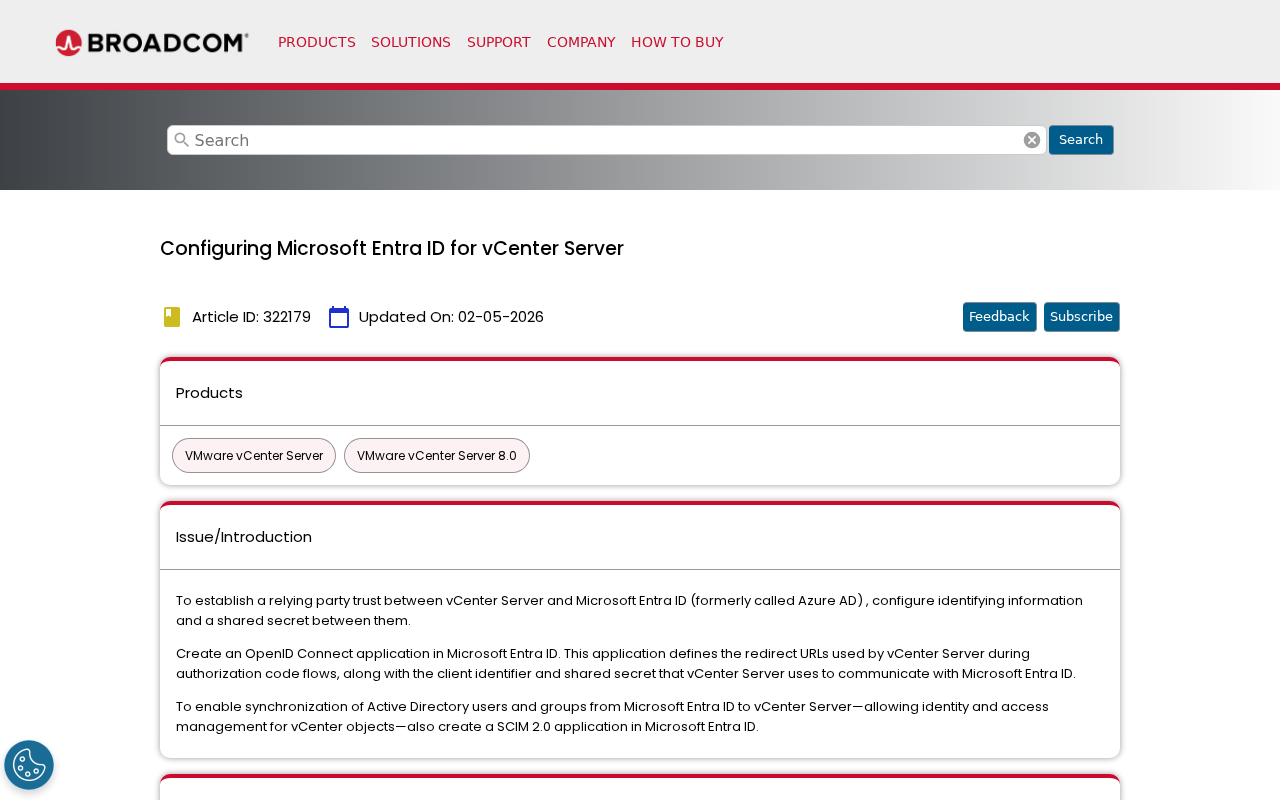Open the PRODUCTS menu
Screen dimensions: 1280x800
(316, 41)
